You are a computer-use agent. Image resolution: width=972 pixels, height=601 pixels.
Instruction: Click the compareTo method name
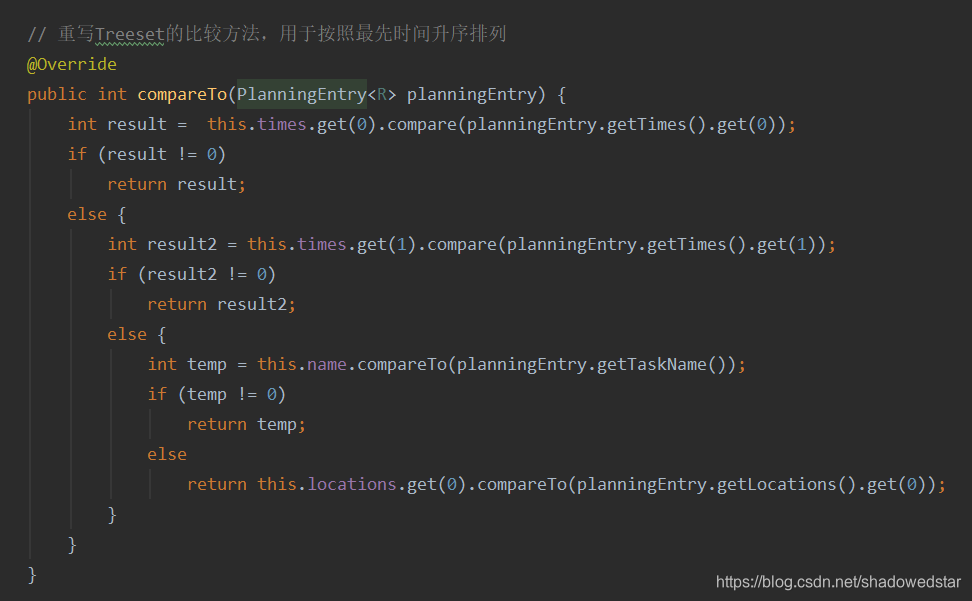182,94
